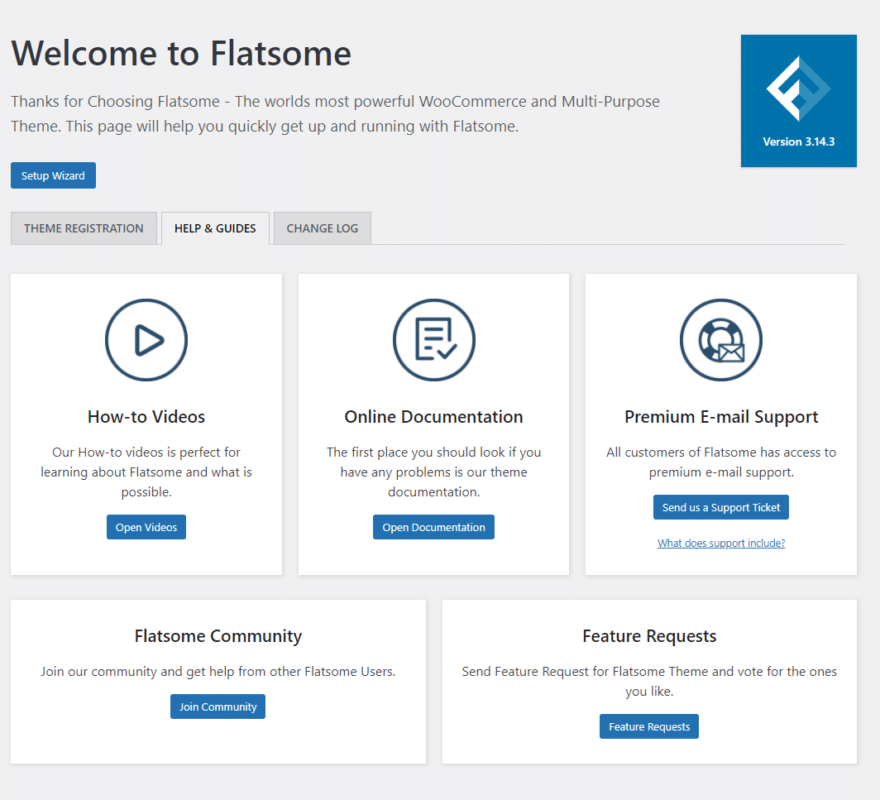Viewport: 880px width, 800px height.
Task: Click the 'How-to Videos' card title
Action: tap(146, 417)
